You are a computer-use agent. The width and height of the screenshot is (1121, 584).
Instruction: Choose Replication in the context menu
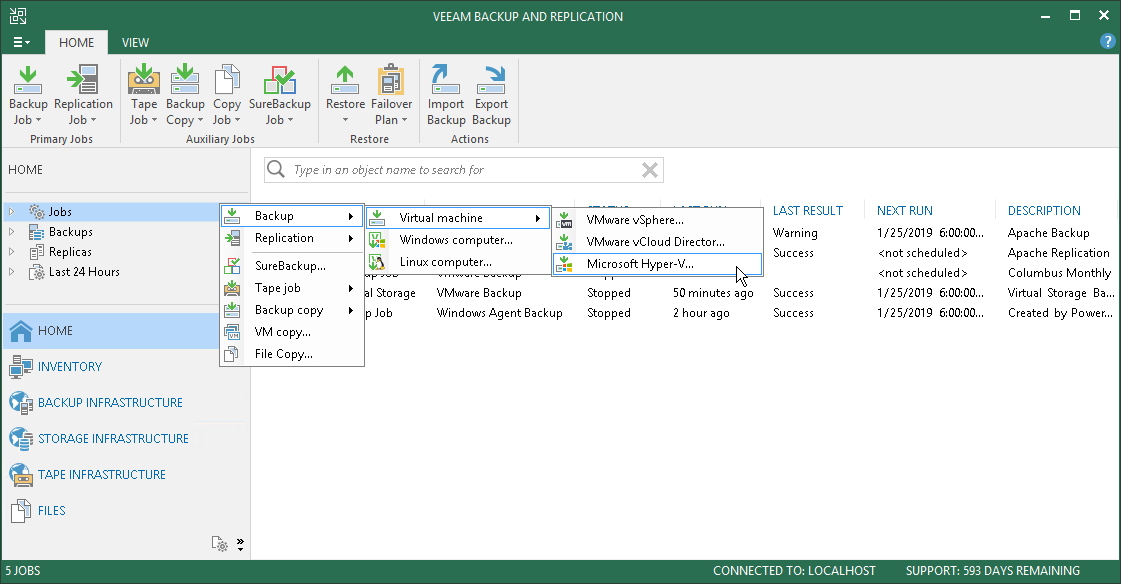pos(292,238)
